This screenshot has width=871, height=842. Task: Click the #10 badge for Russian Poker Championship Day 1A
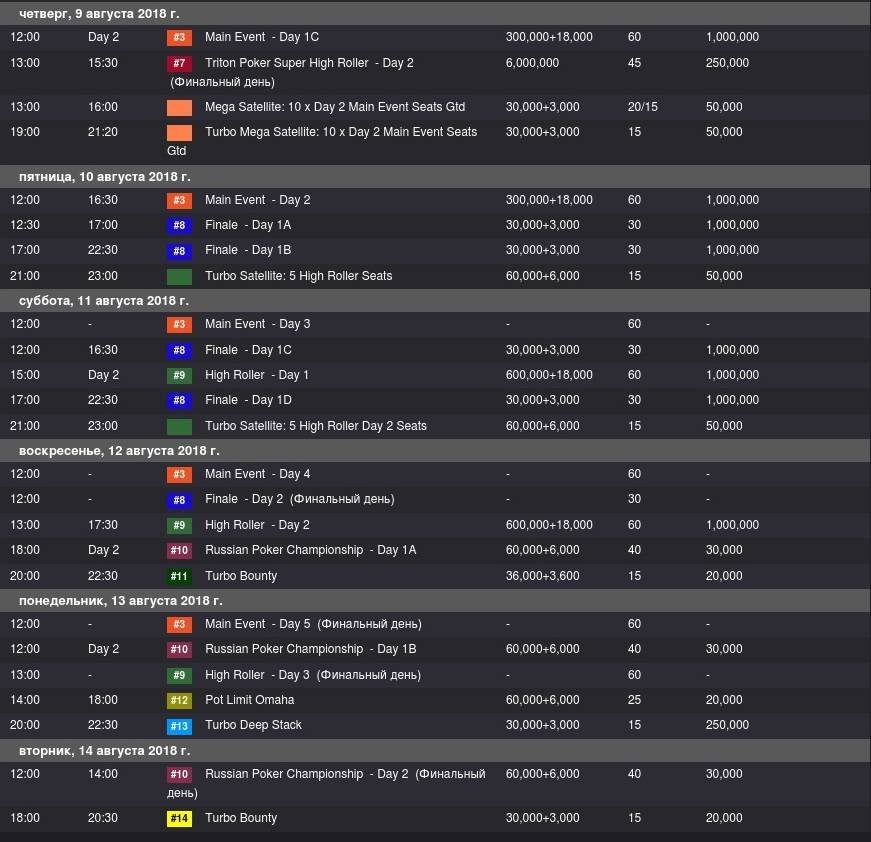[x=179, y=550]
